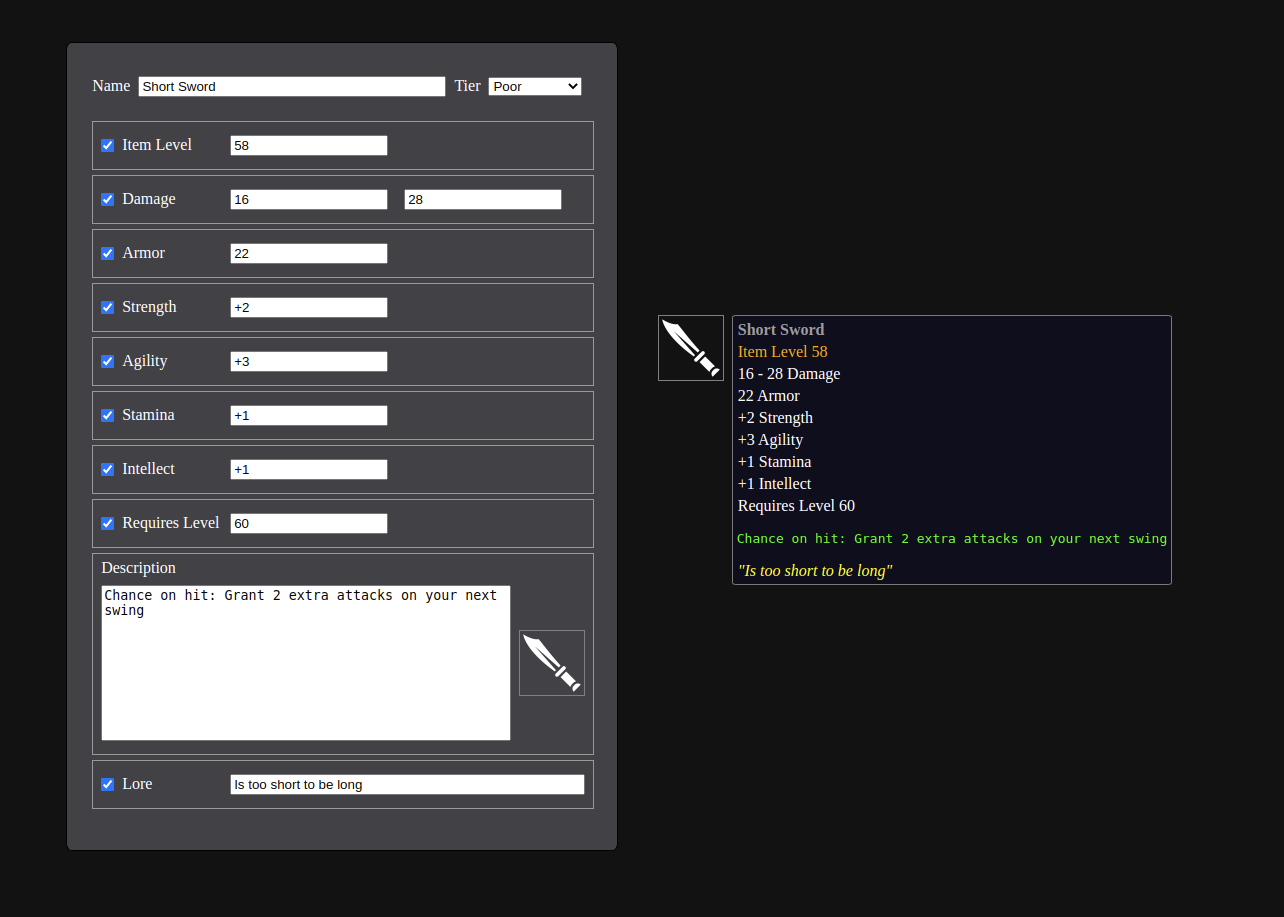Click the +1 Stamina tooltip line
Screen dimensions: 1284x917
[x=774, y=462]
